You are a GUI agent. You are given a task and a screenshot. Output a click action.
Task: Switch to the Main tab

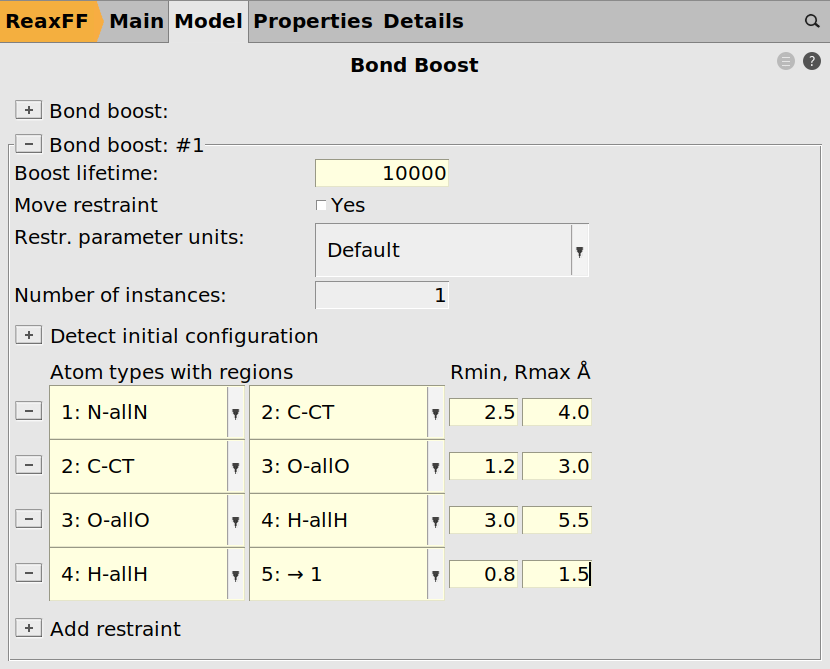click(136, 21)
